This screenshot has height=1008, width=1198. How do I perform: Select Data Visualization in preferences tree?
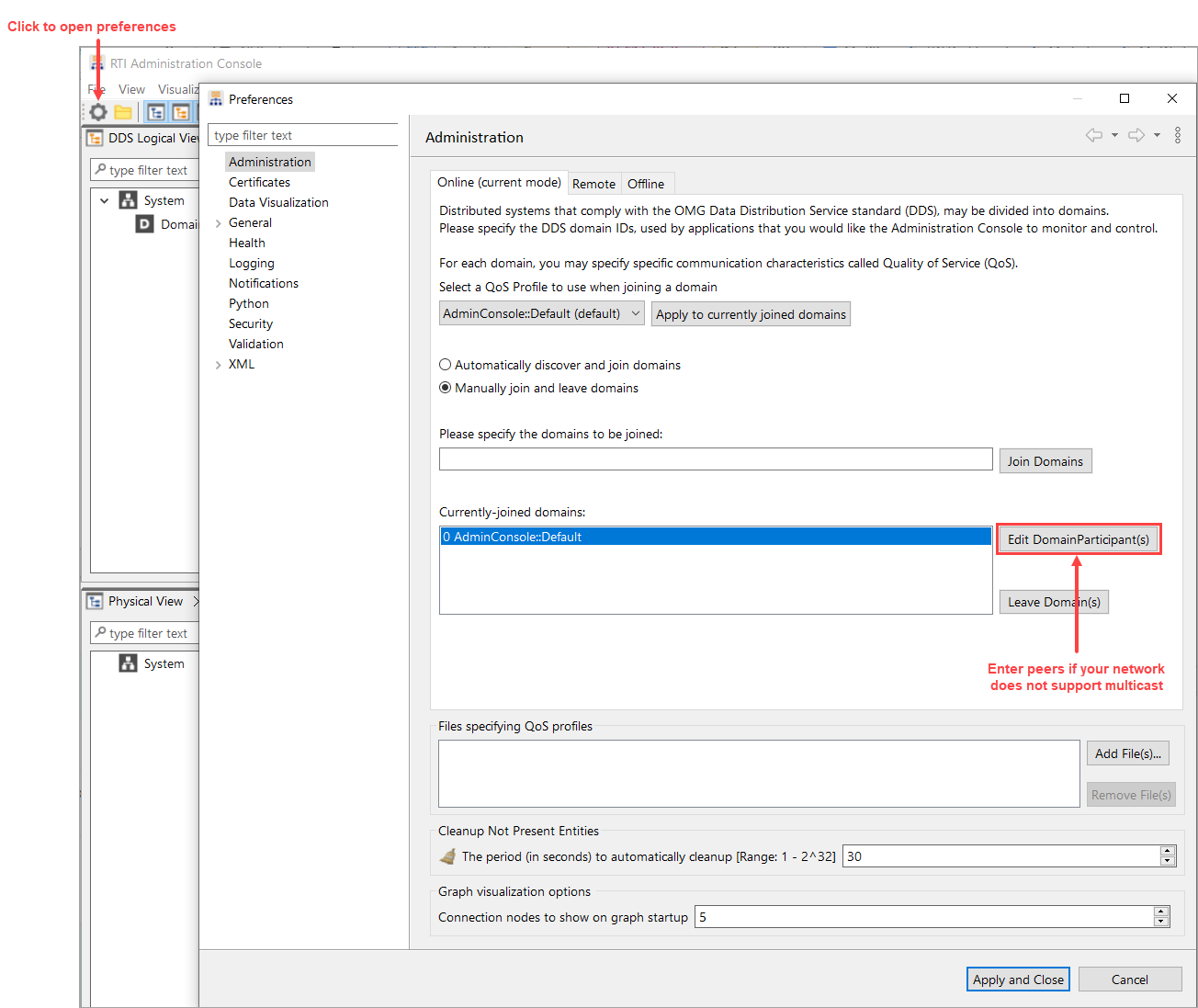278,202
